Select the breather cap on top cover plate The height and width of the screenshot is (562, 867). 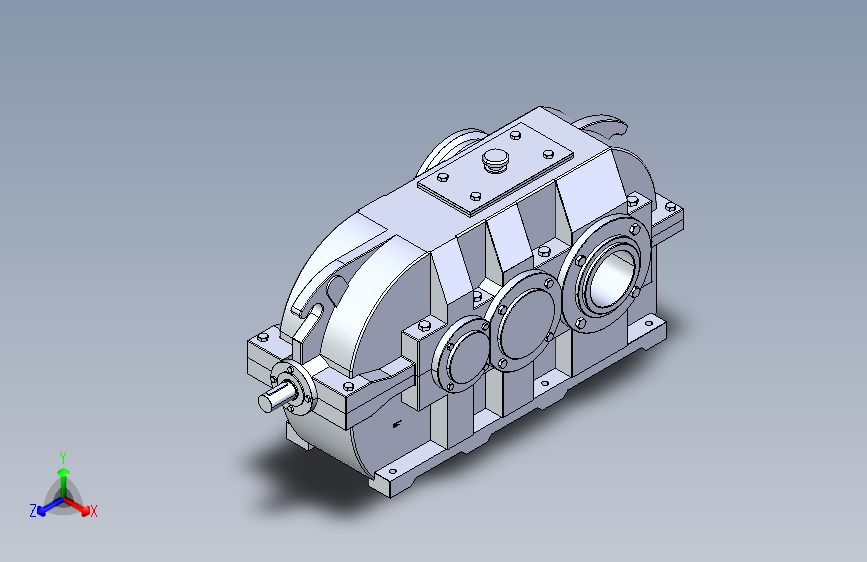pyautogui.click(x=495, y=160)
